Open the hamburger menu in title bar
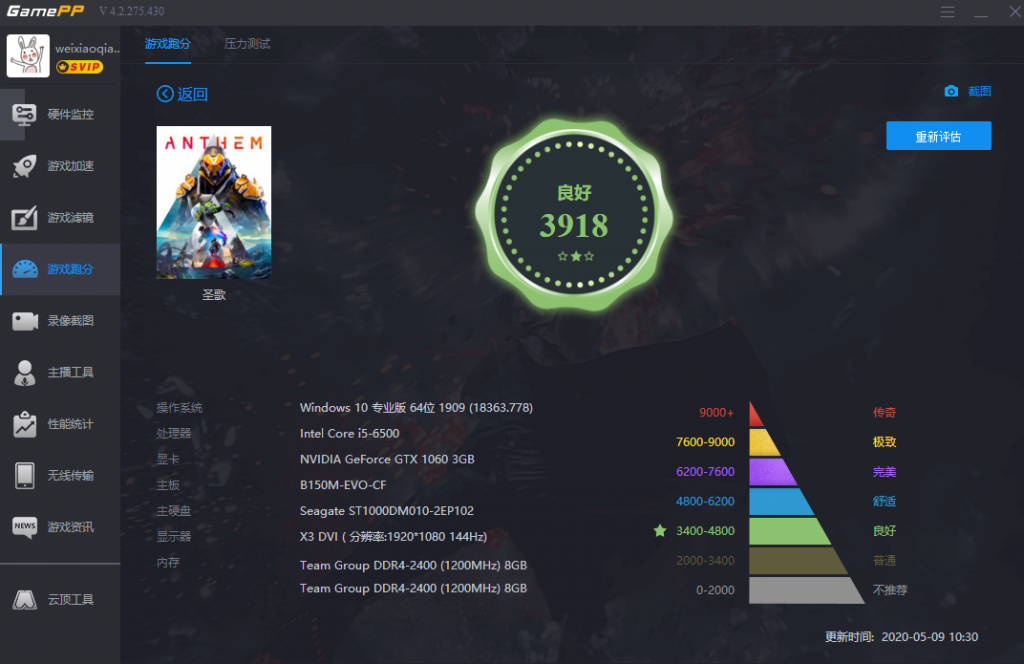Viewport: 1024px width, 664px height. coord(948,12)
